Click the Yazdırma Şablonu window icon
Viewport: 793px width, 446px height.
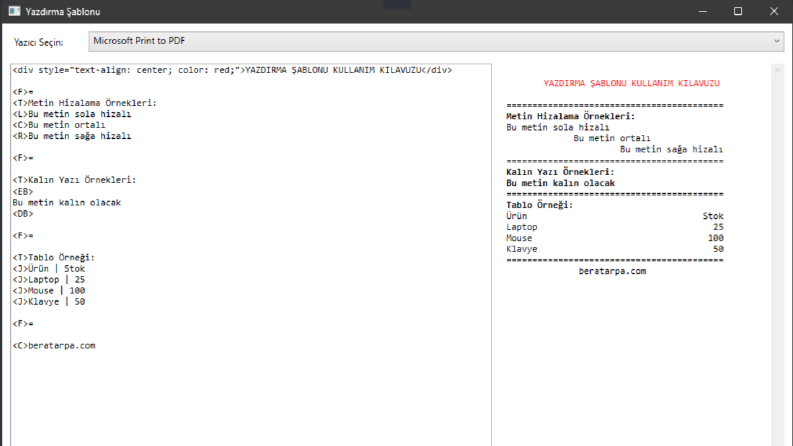point(14,11)
